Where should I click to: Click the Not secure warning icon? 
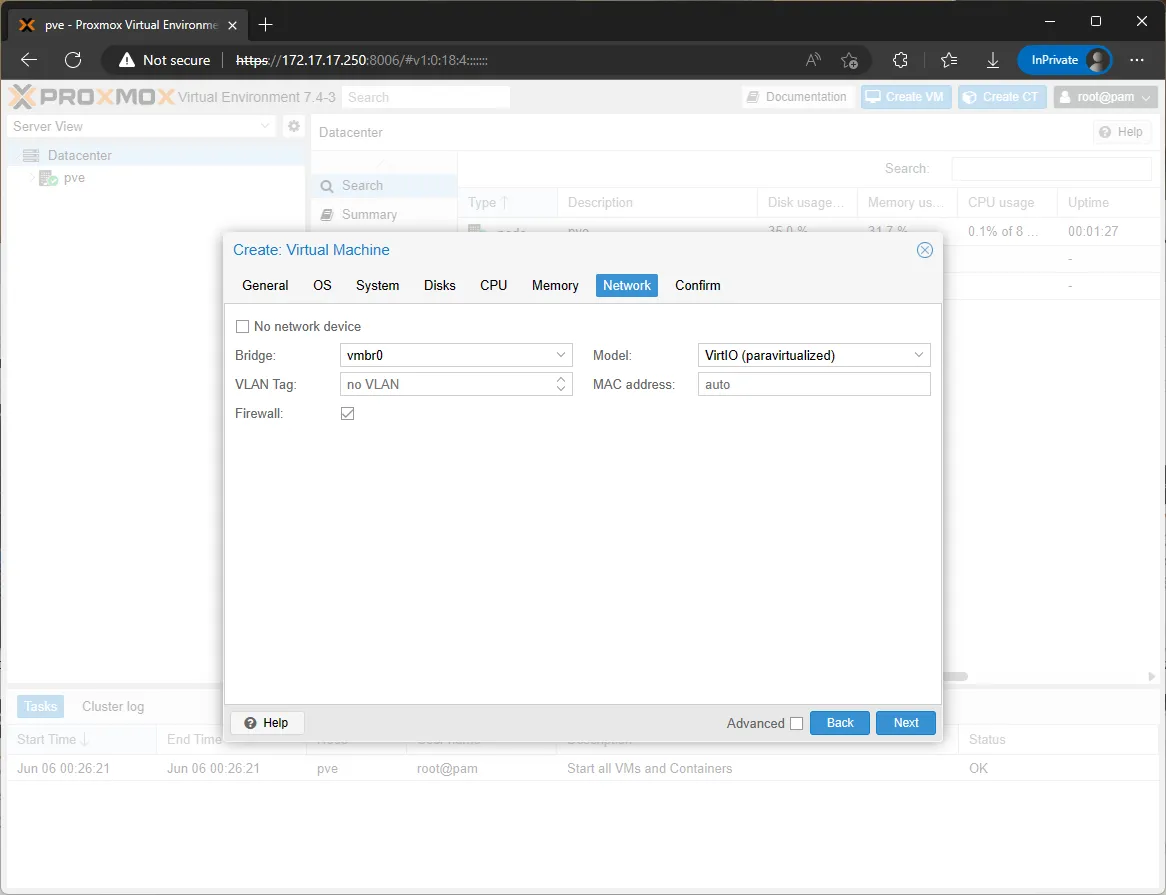coord(127,60)
